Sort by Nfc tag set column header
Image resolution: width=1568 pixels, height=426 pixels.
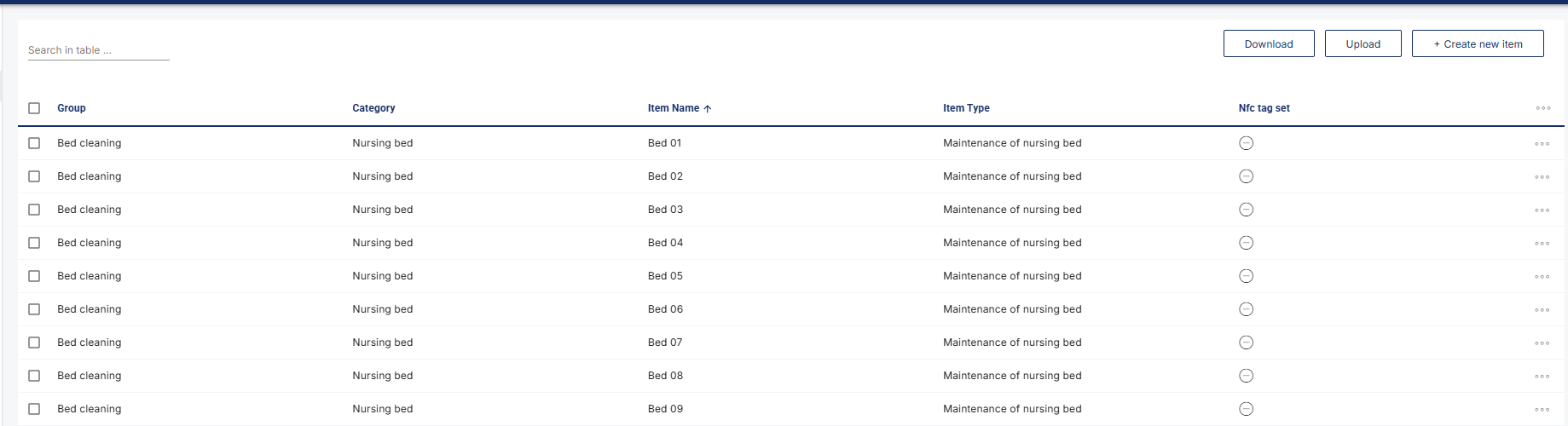(1264, 108)
